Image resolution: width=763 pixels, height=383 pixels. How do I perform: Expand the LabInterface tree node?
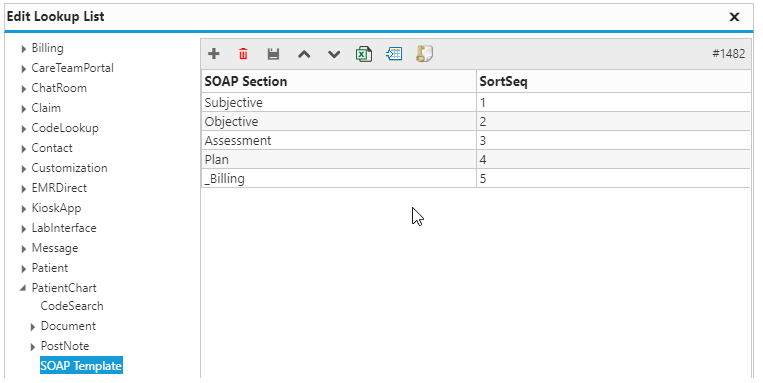point(23,229)
